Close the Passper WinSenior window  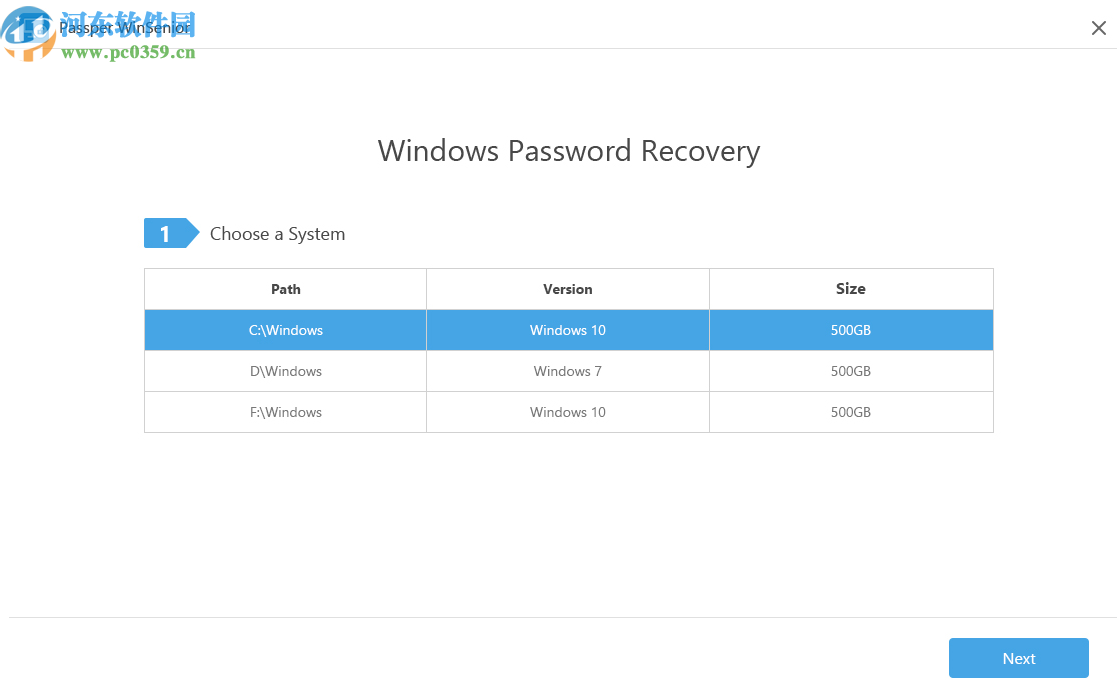(1098, 28)
